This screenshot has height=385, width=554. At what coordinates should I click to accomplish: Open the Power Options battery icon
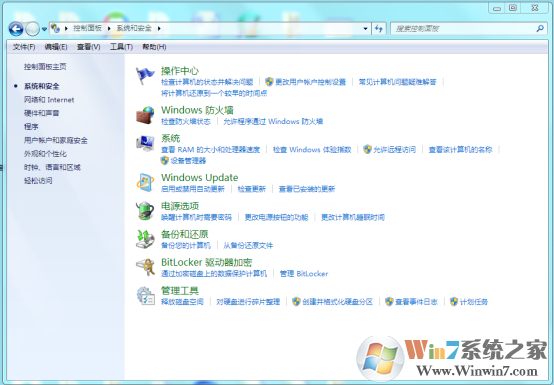(145, 211)
